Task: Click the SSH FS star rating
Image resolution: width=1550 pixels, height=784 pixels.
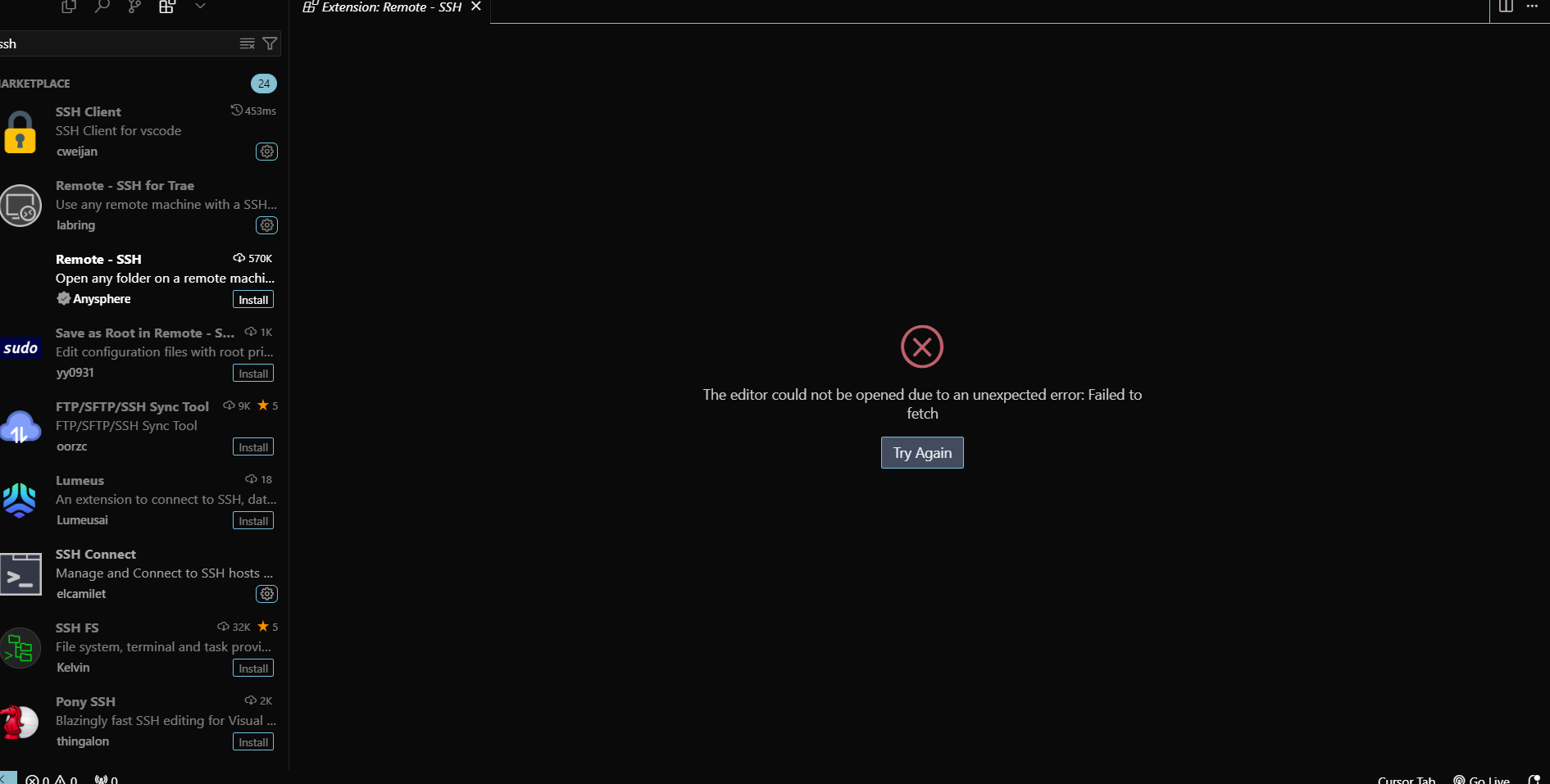Action: 268,627
